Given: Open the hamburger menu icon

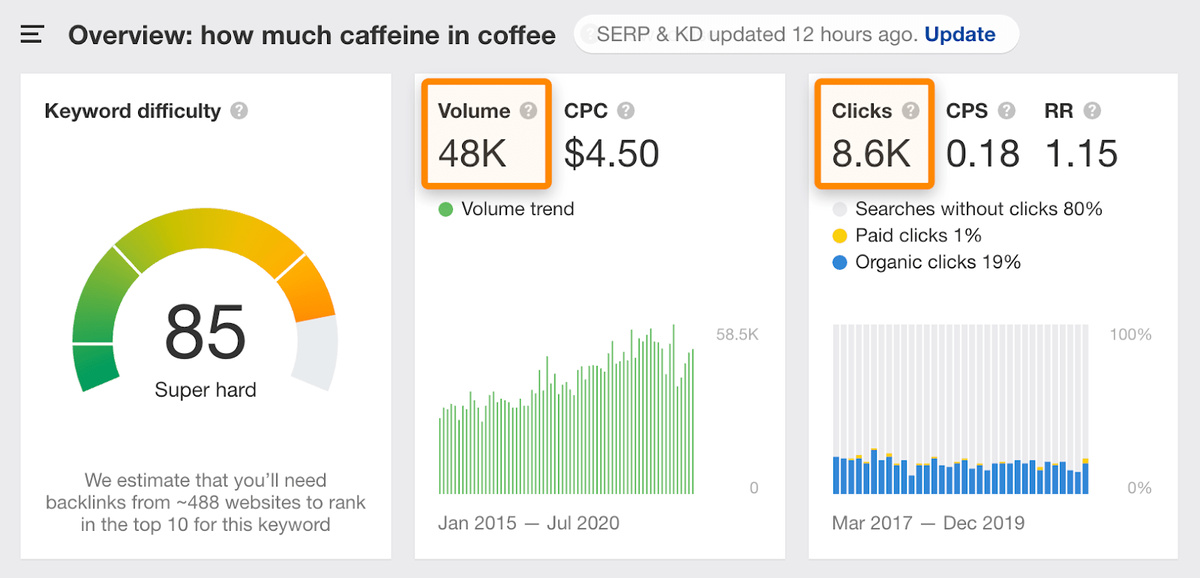Looking at the screenshot, I should coord(32,35).
